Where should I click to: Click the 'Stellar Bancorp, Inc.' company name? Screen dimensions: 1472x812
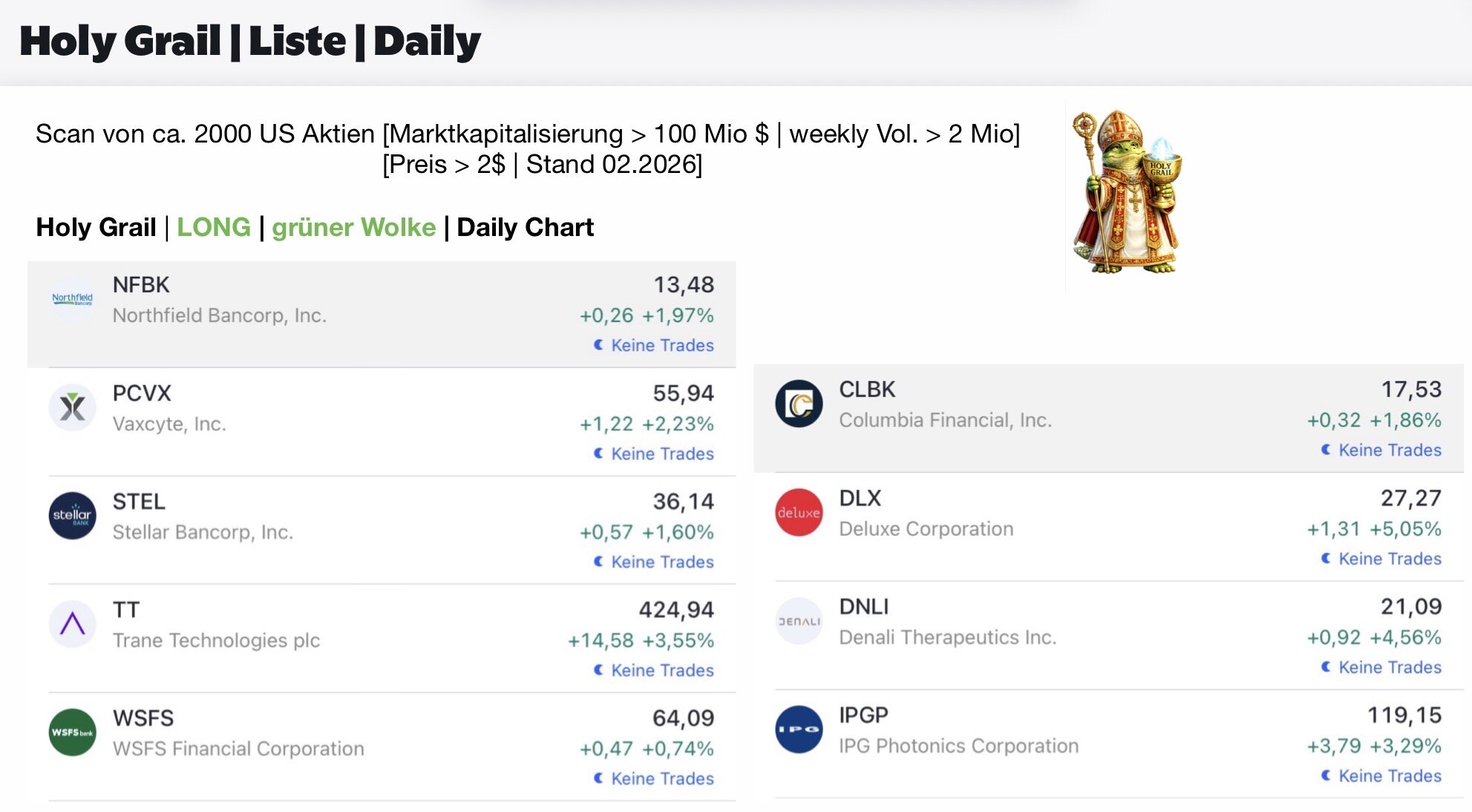203,532
